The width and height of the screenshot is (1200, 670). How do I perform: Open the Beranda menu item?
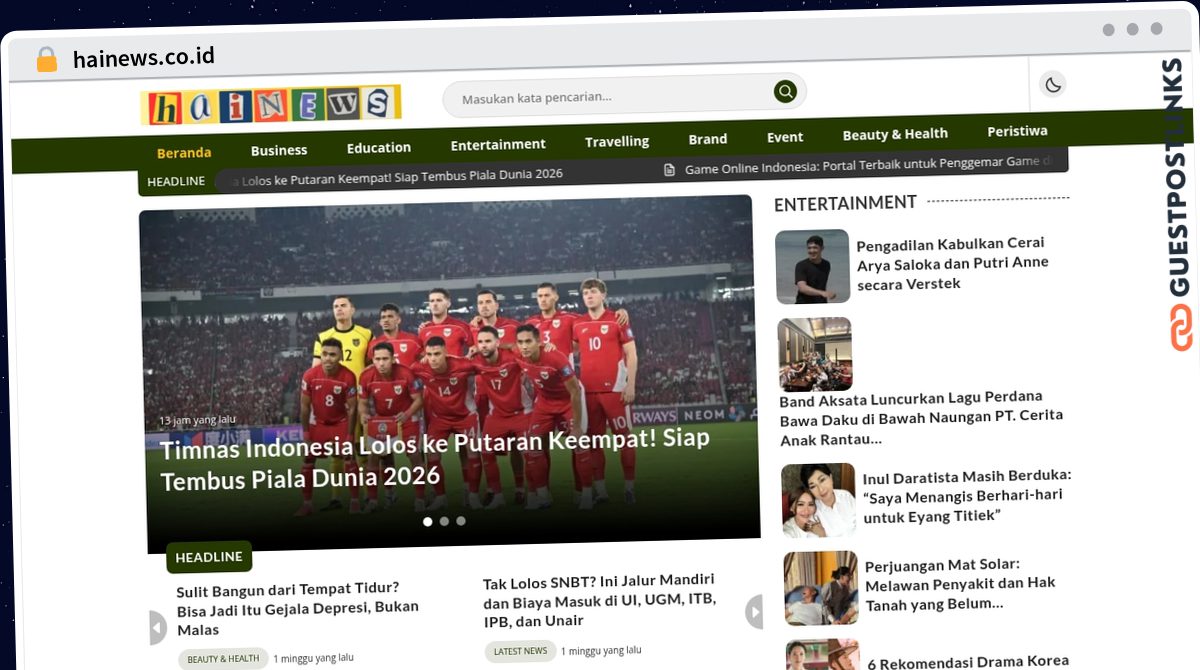pyautogui.click(x=184, y=152)
